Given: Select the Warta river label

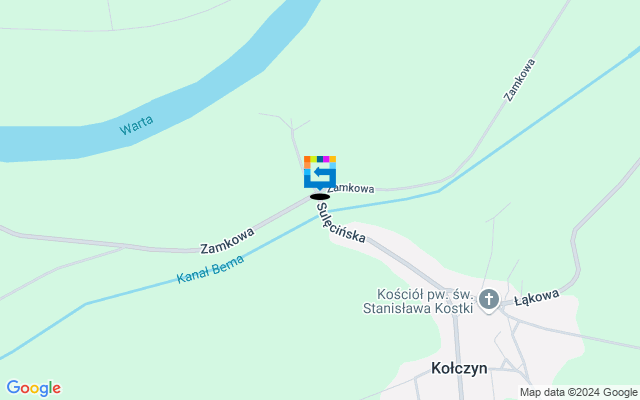Looking at the screenshot, I should tap(136, 125).
